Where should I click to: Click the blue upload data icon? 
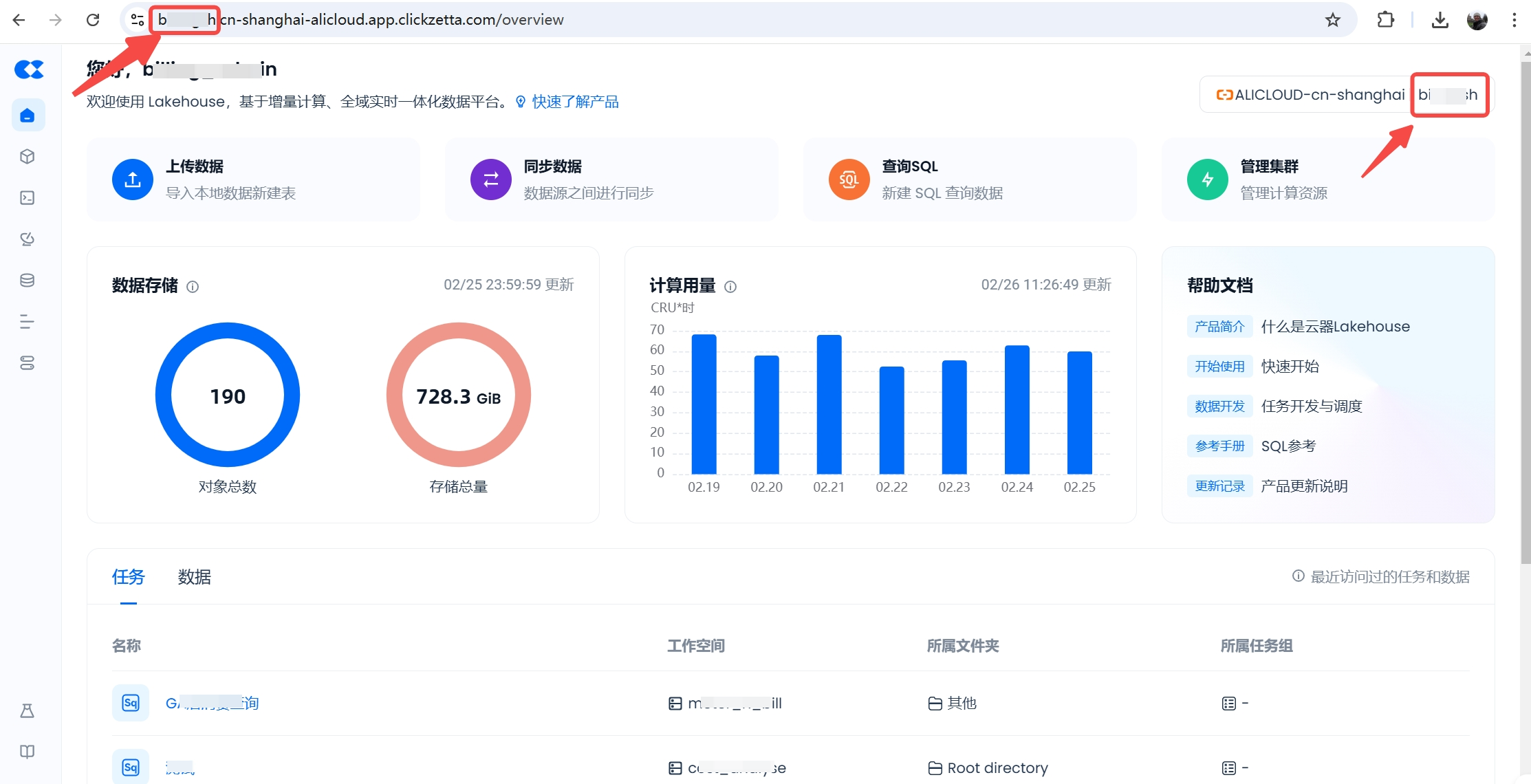point(133,179)
